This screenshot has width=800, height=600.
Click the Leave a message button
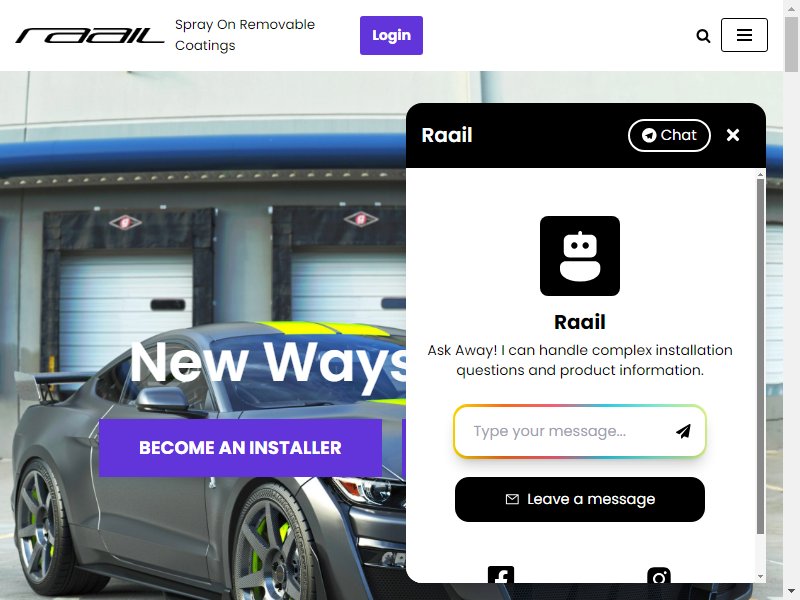click(x=580, y=499)
